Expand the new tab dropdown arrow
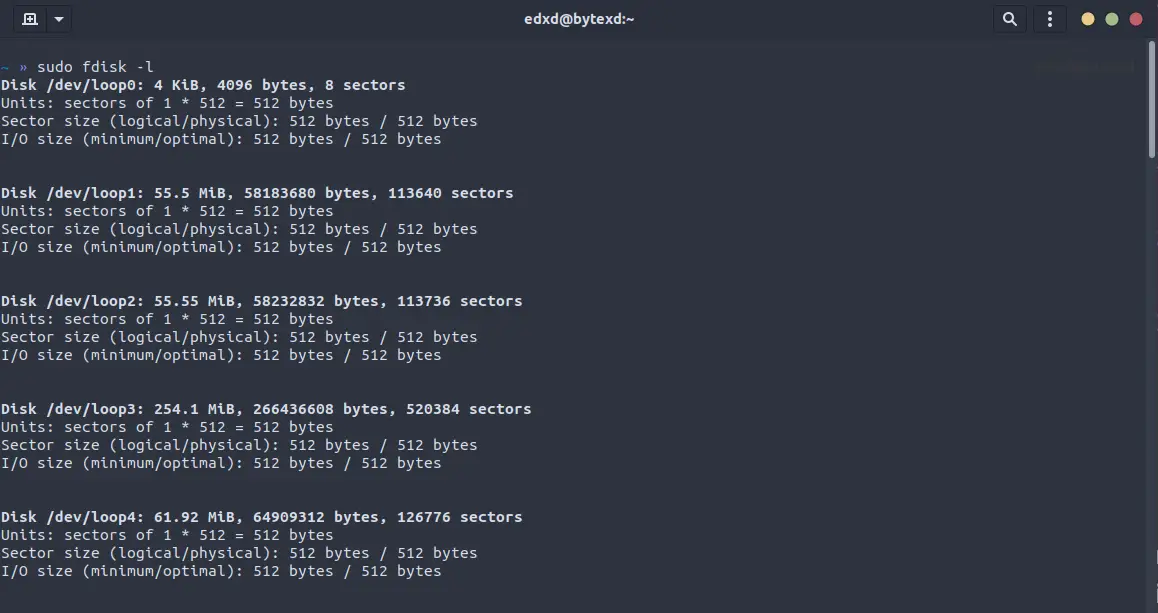Image resolution: width=1158 pixels, height=613 pixels. 59,19
